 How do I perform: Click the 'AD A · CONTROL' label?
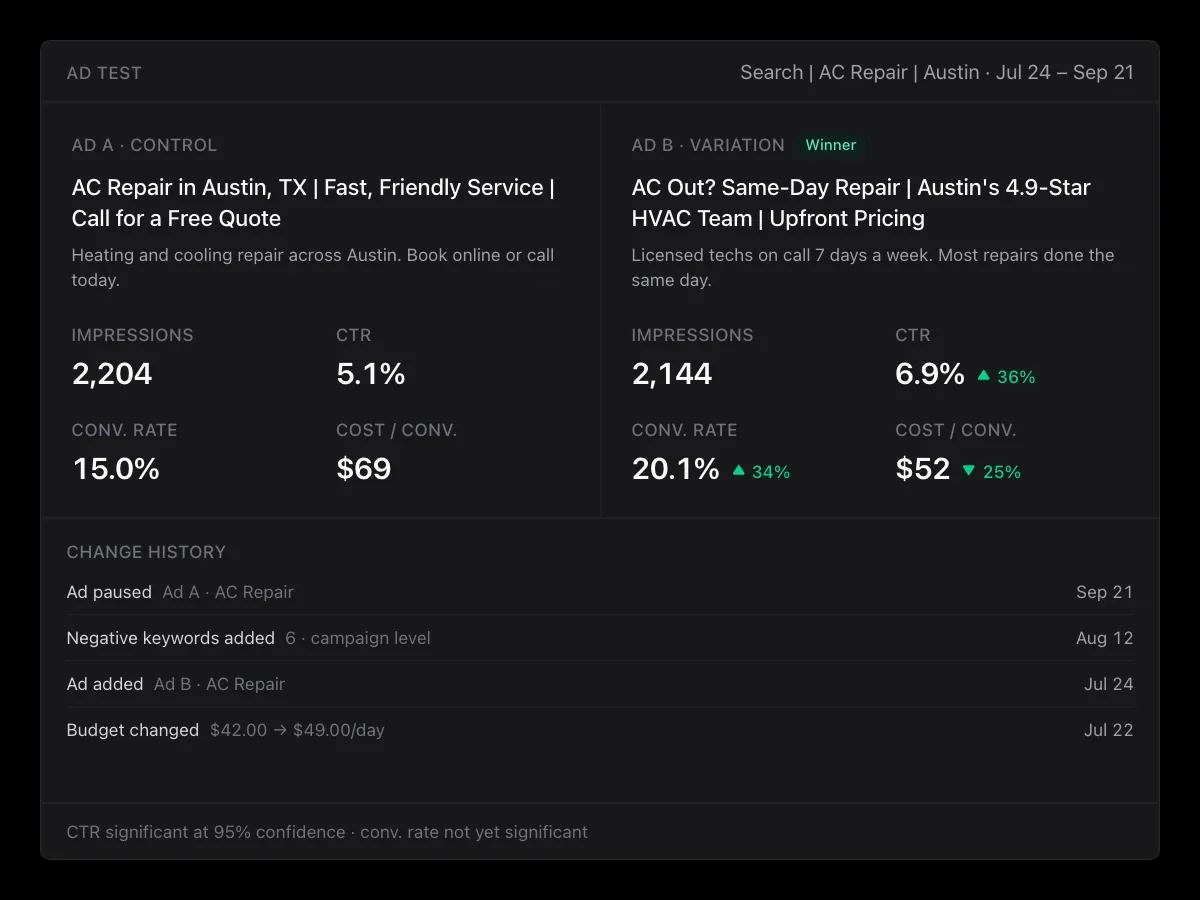pos(144,145)
